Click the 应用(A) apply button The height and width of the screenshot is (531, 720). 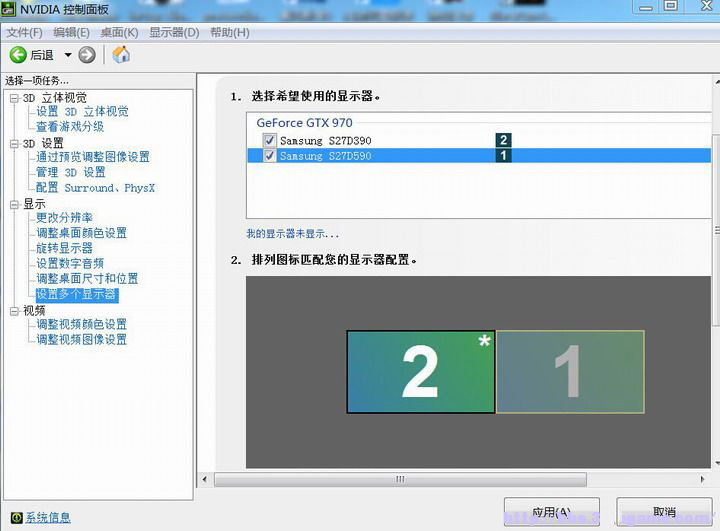[x=551, y=512]
